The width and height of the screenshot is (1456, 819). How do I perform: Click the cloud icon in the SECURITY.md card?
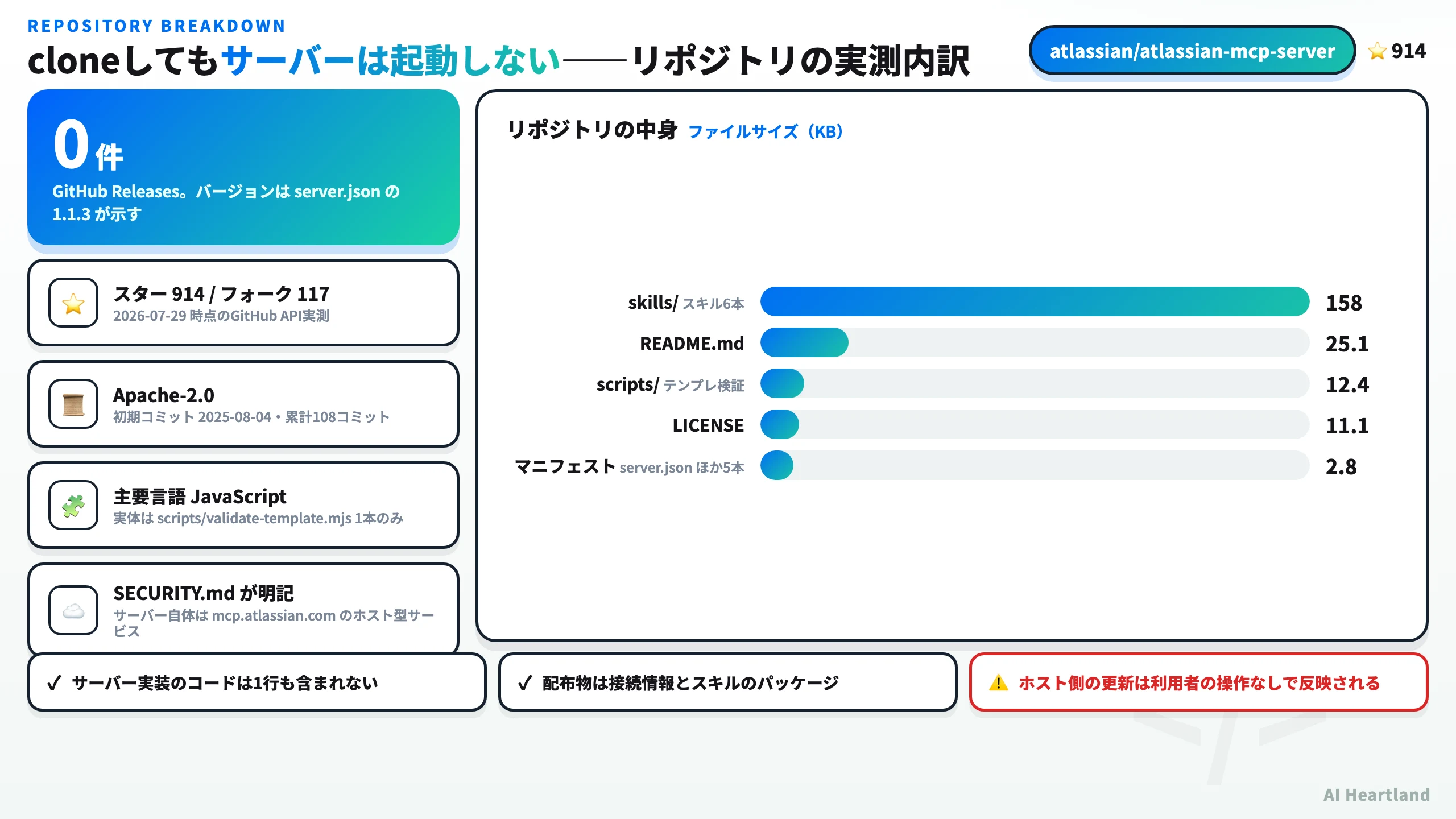73,611
